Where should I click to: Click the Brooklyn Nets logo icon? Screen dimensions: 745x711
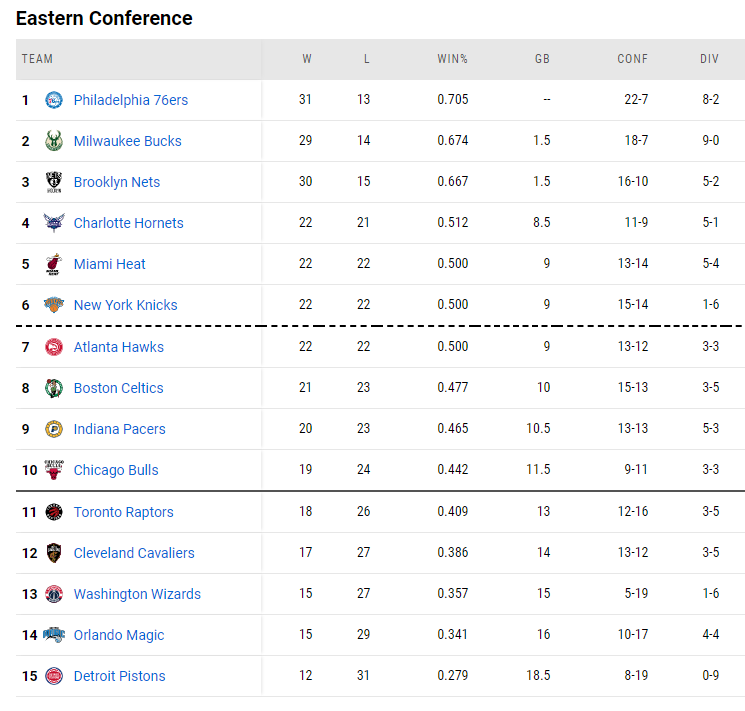coord(54,182)
